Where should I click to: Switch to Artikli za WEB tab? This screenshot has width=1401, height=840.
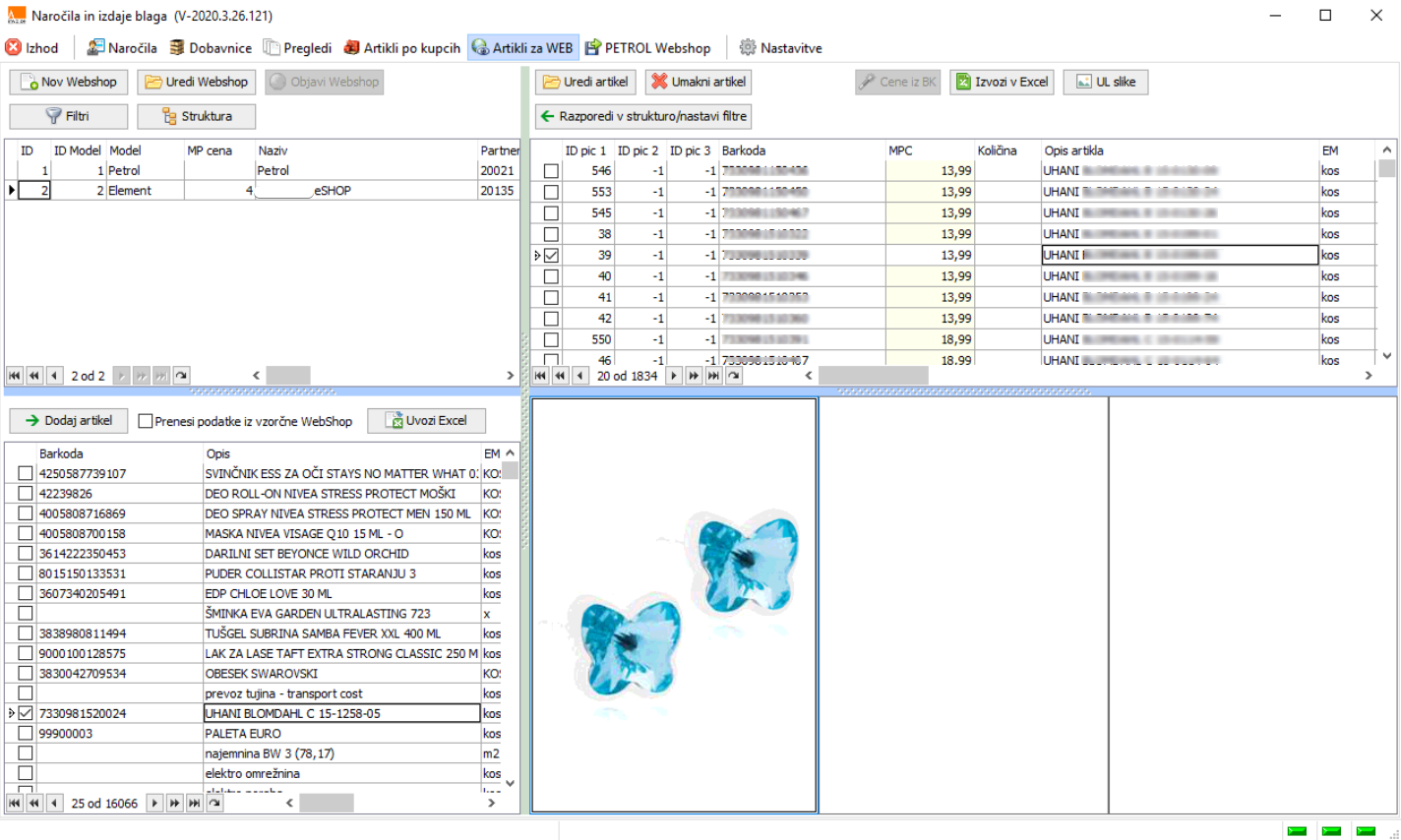(522, 47)
